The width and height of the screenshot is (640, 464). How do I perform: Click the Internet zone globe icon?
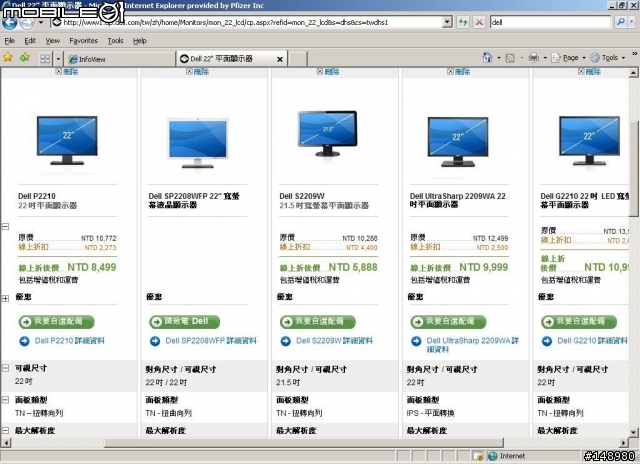point(493,456)
